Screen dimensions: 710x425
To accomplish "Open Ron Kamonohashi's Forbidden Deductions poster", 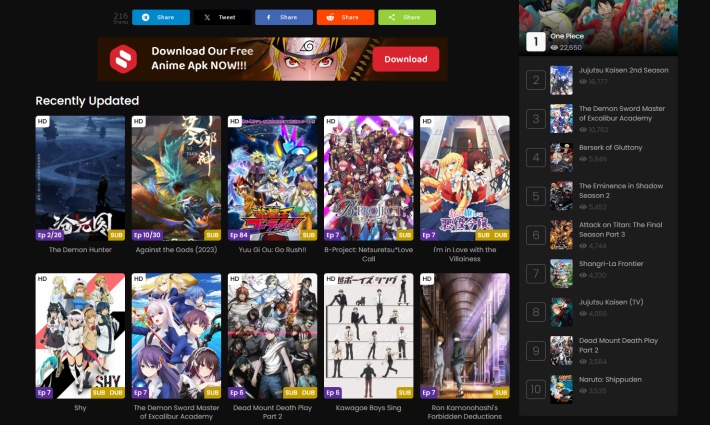I will click(x=465, y=336).
